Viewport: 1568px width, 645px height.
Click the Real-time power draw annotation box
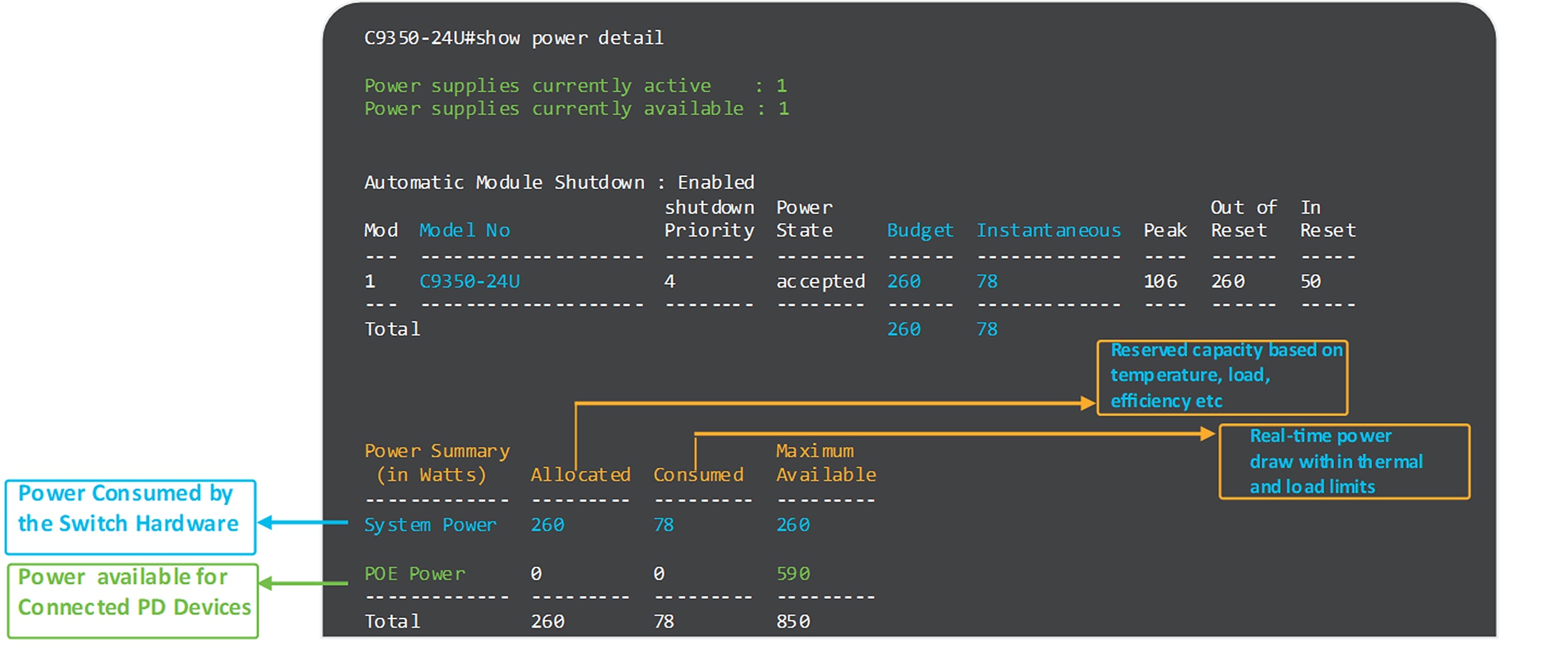tap(1344, 461)
